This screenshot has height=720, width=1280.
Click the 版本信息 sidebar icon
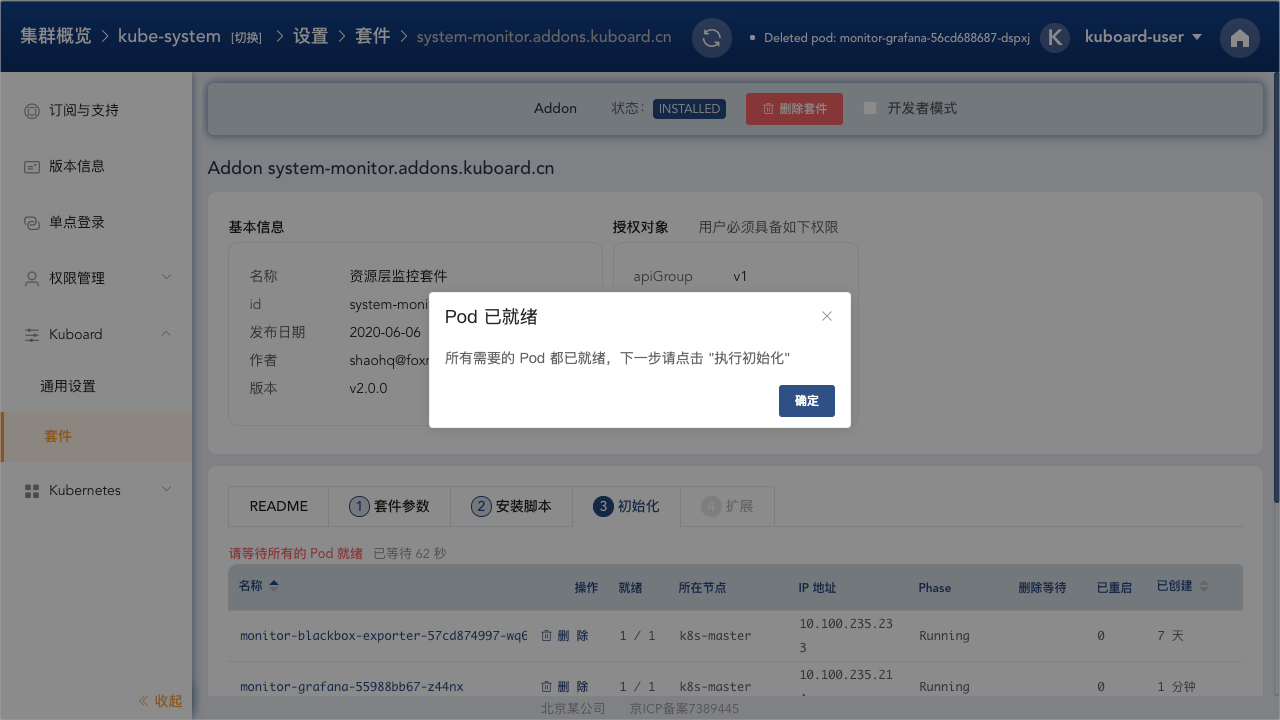pos(32,167)
